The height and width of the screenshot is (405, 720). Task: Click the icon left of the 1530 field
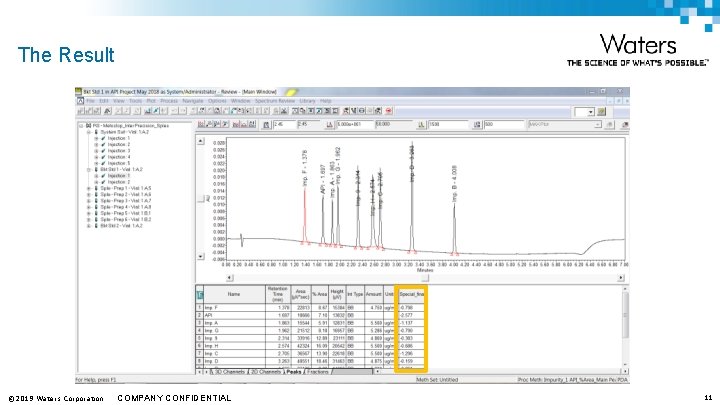421,124
